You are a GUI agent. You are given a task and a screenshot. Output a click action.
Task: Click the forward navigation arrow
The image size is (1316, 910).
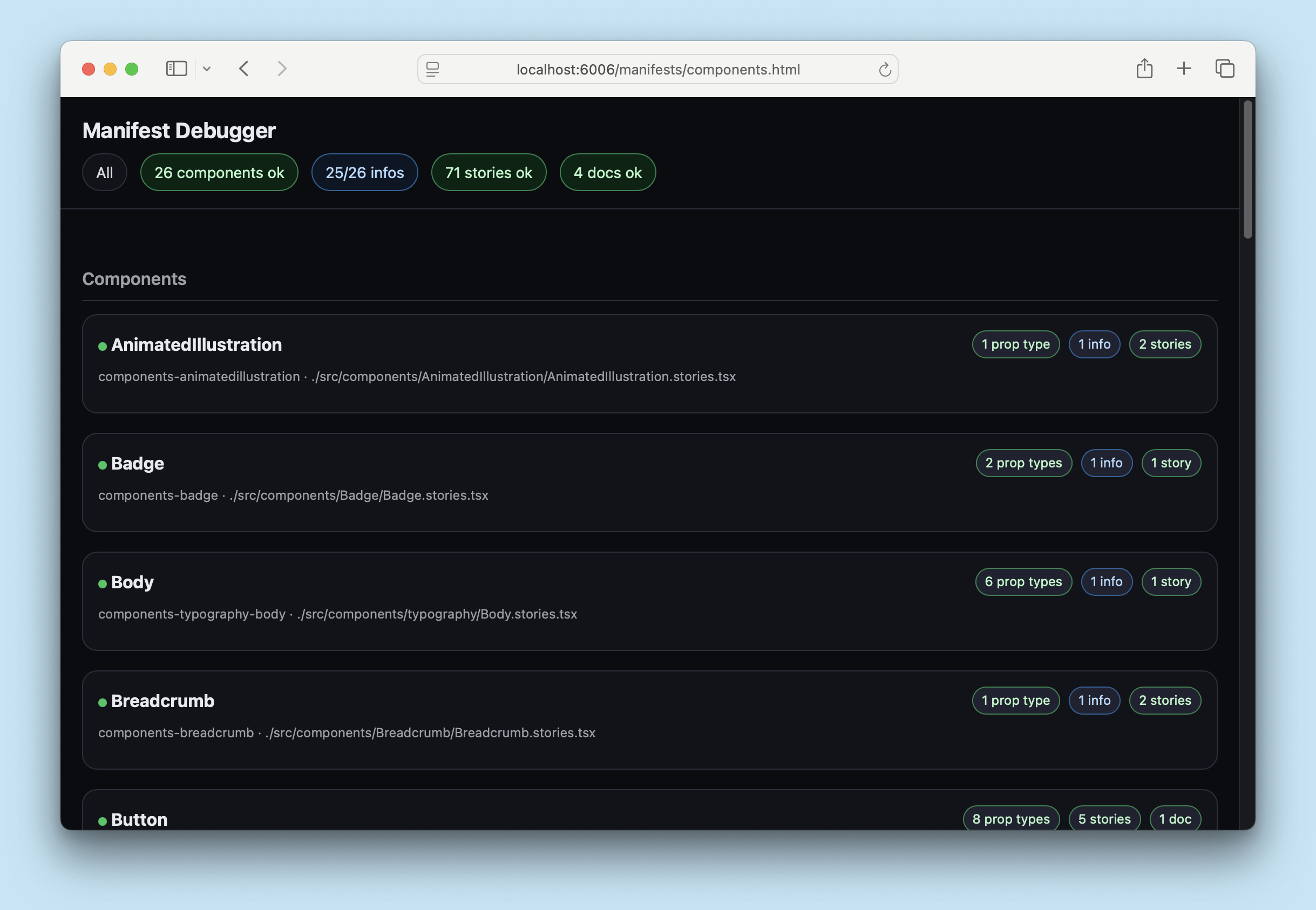pos(282,69)
